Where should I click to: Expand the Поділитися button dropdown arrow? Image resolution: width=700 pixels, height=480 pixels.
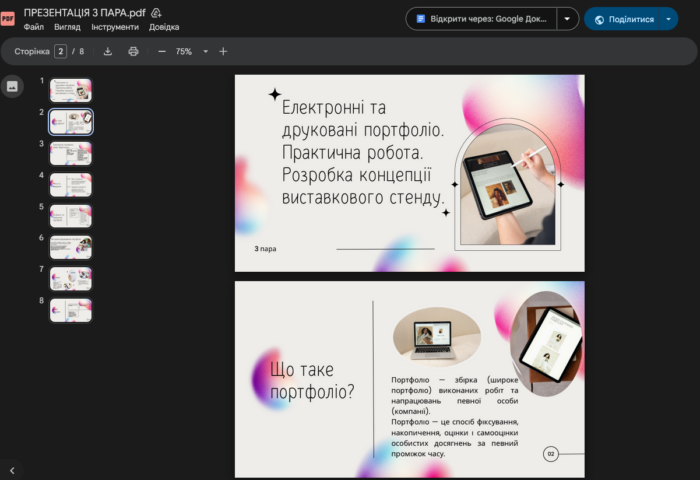pyautogui.click(x=668, y=19)
